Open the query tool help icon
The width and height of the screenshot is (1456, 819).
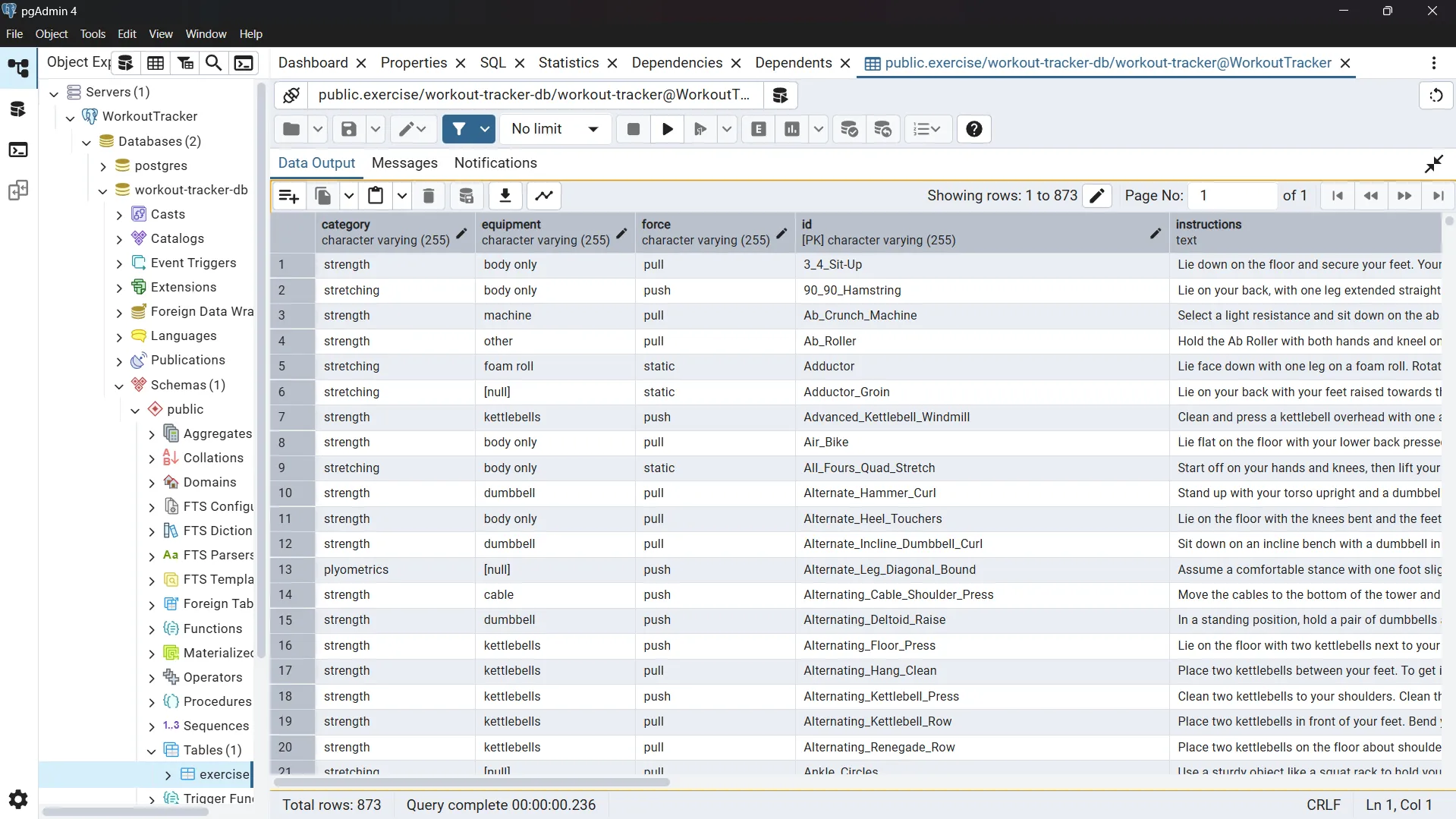[x=974, y=129]
